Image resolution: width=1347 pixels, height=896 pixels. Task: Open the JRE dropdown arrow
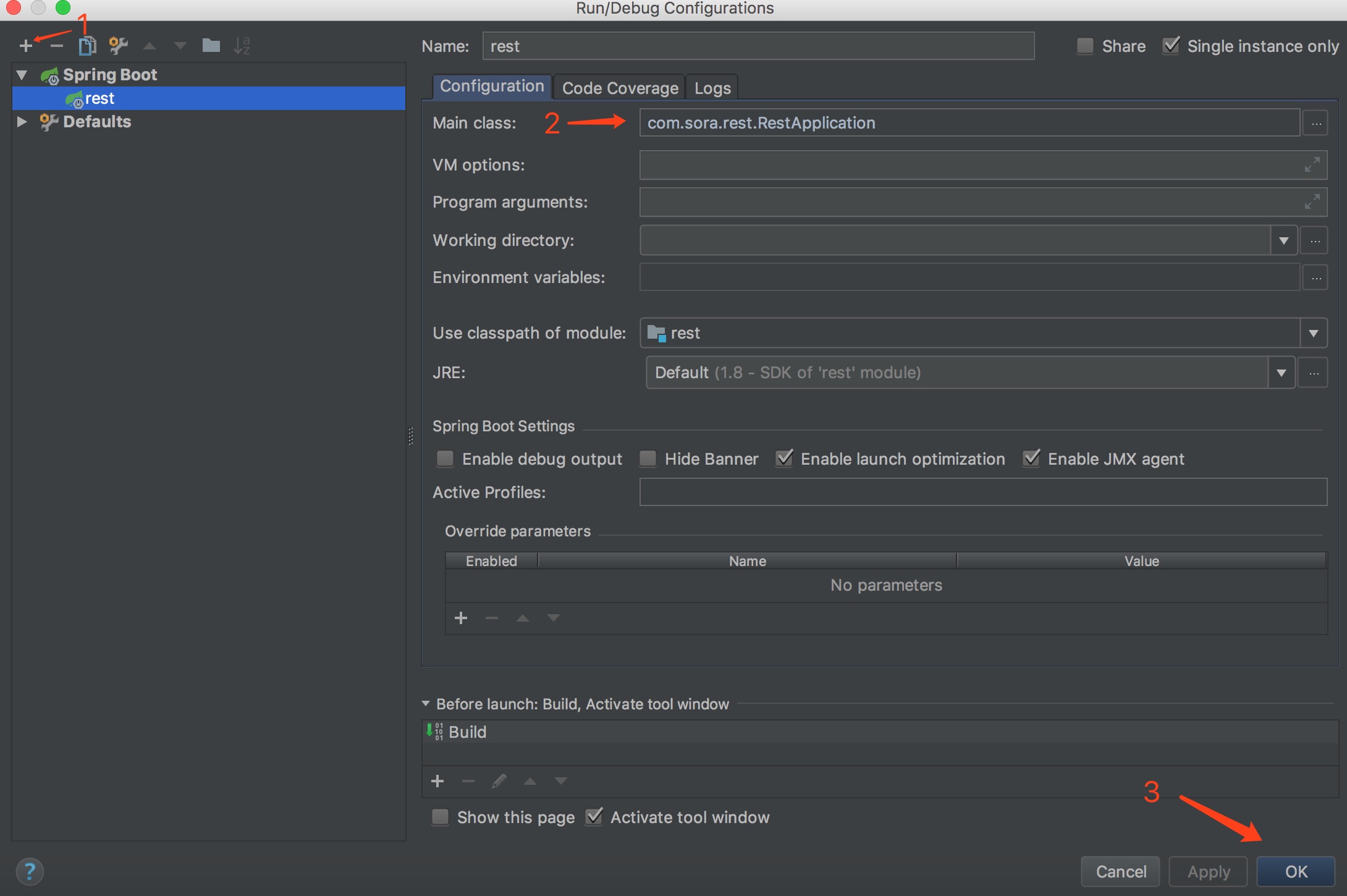pyautogui.click(x=1281, y=373)
